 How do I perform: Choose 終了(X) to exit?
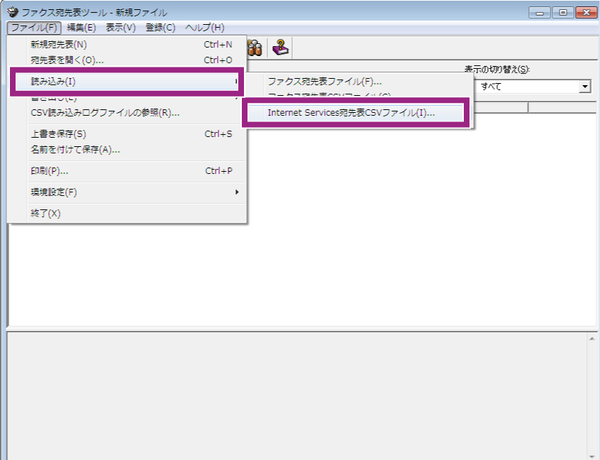pyautogui.click(x=46, y=213)
